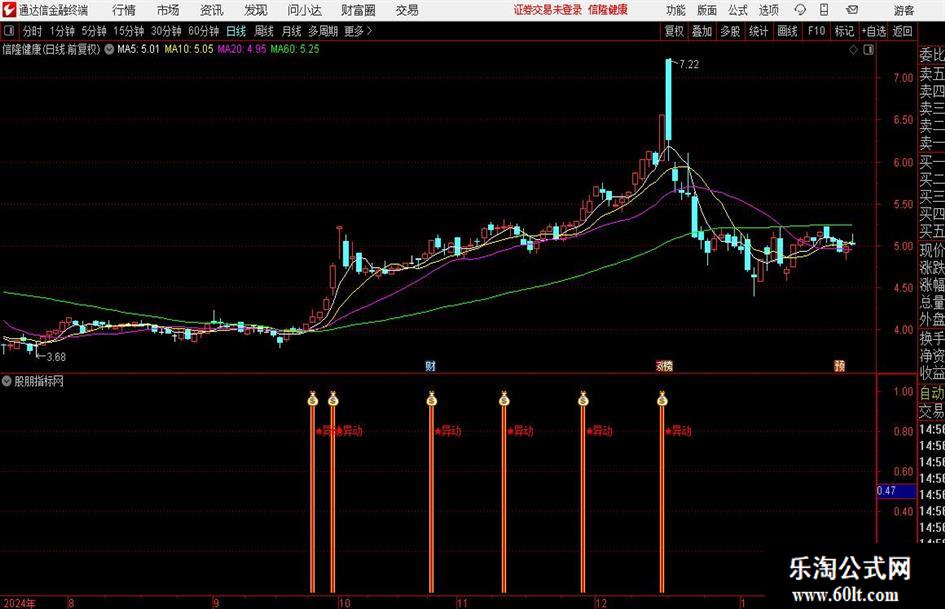
Task: Switch to 60分钟 period tab
Action: coord(204,31)
